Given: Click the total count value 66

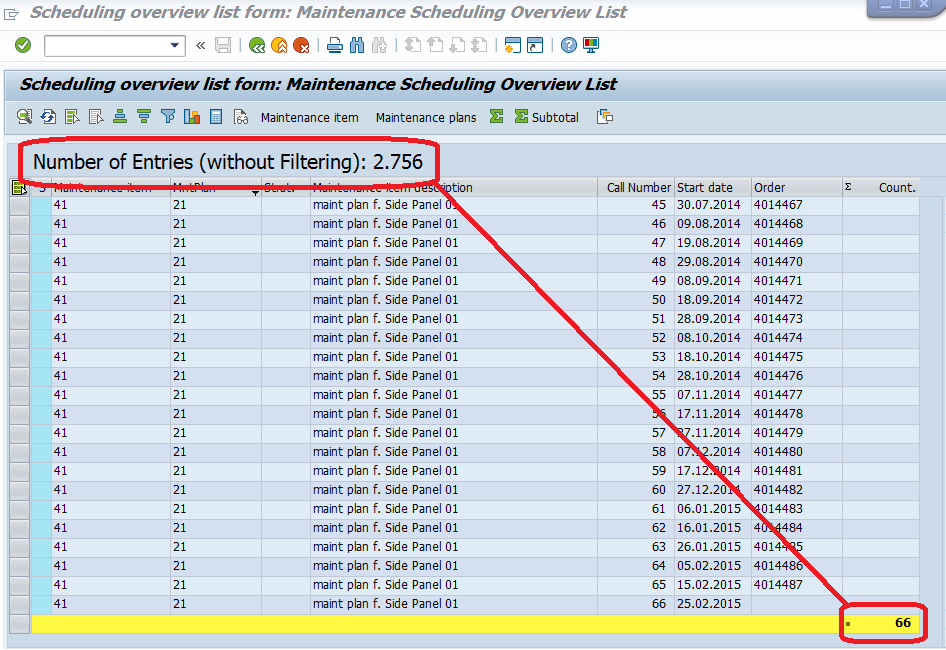Looking at the screenshot, I should click(x=903, y=623).
